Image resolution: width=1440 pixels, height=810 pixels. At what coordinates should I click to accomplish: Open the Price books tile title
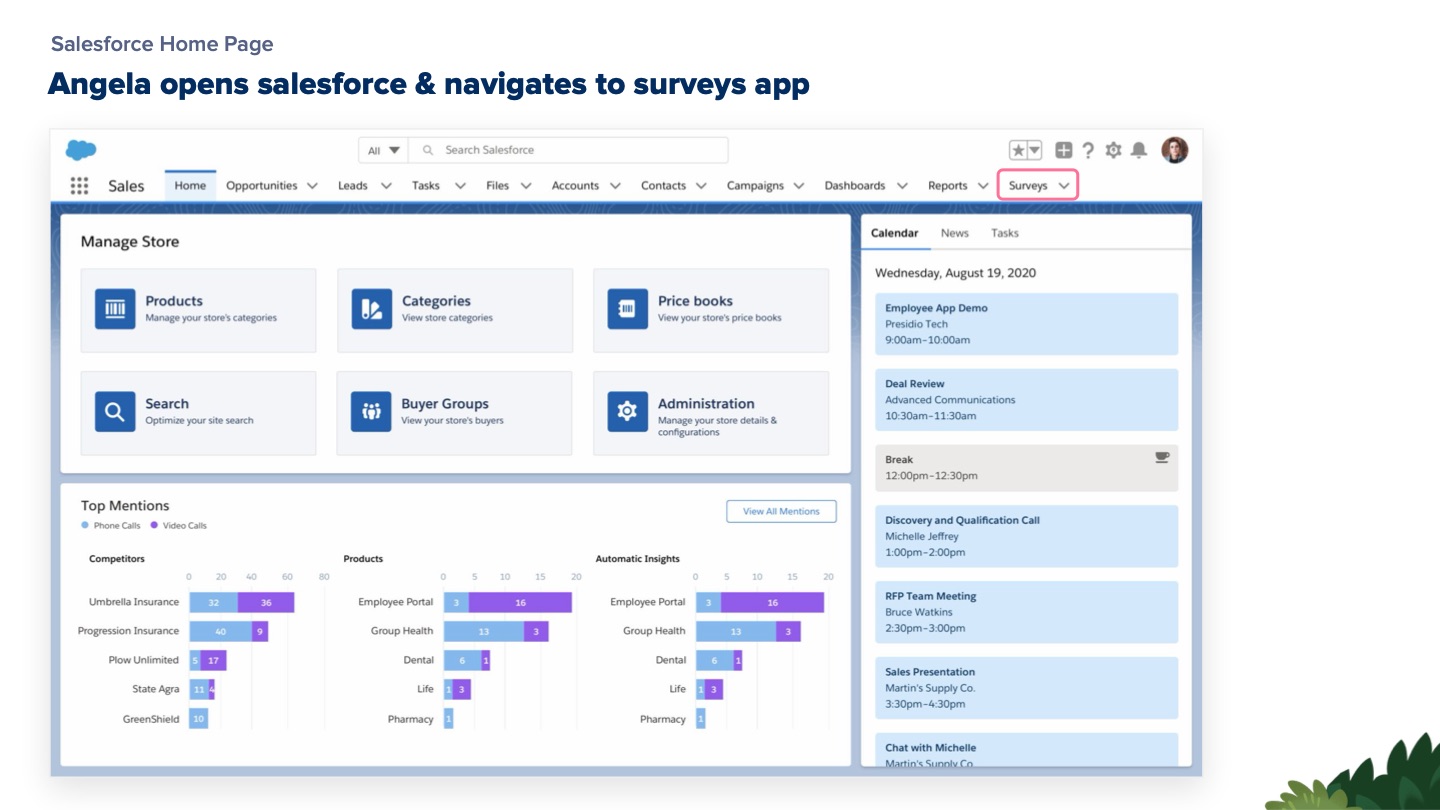695,301
